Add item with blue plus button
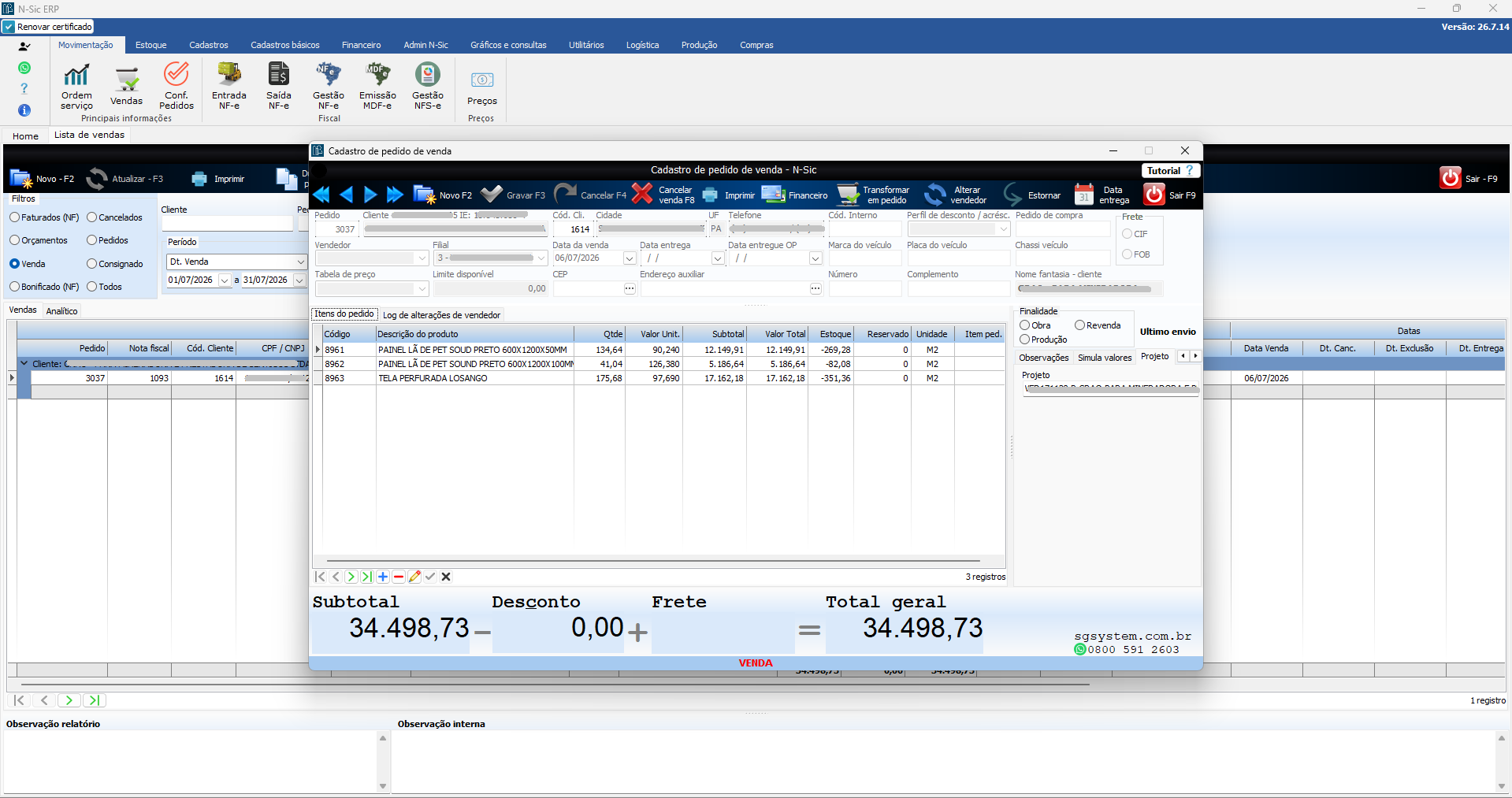Viewport: 1512px width, 798px height. (x=383, y=577)
